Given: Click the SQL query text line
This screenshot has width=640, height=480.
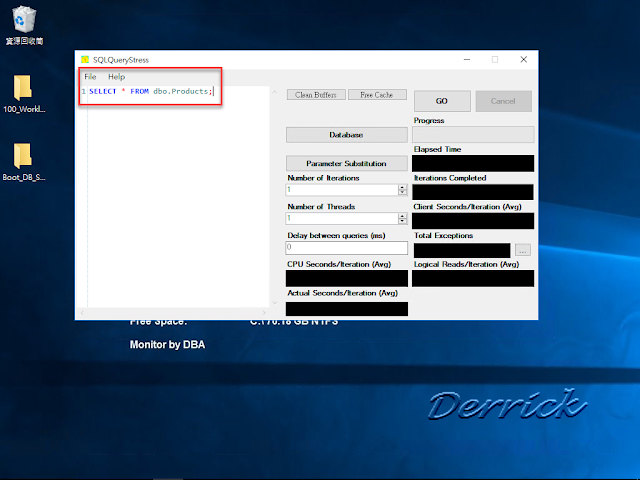Looking at the screenshot, I should click(151, 91).
